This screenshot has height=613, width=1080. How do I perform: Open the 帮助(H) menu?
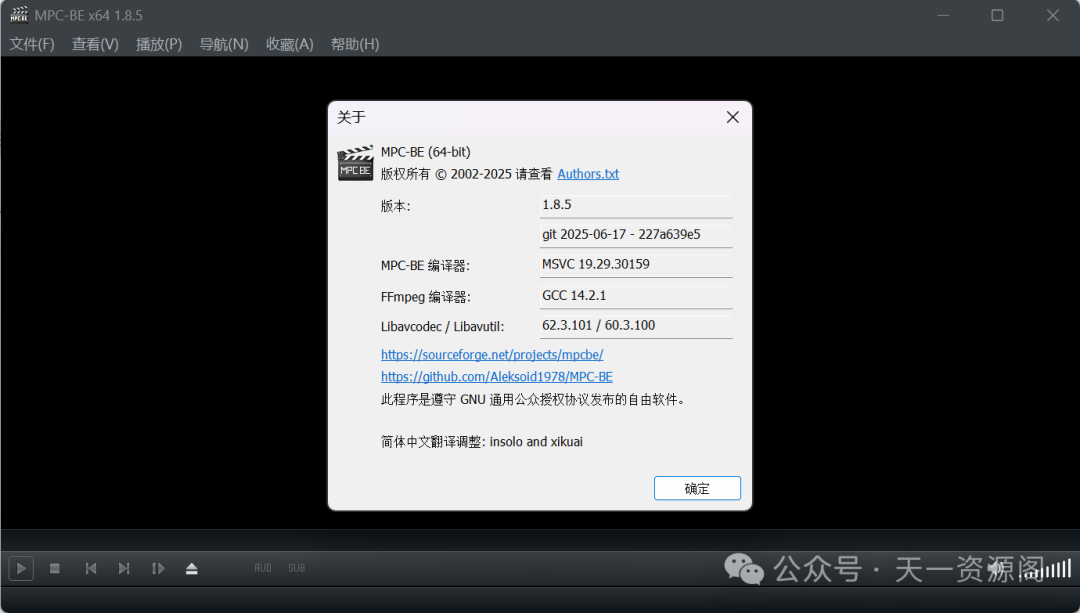click(x=355, y=44)
